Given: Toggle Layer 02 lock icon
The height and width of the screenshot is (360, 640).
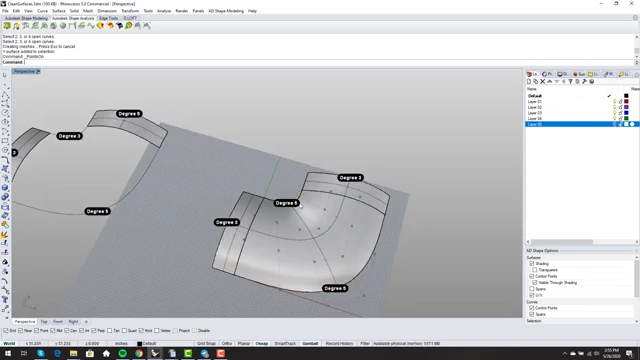Looking at the screenshot, I should point(620,107).
